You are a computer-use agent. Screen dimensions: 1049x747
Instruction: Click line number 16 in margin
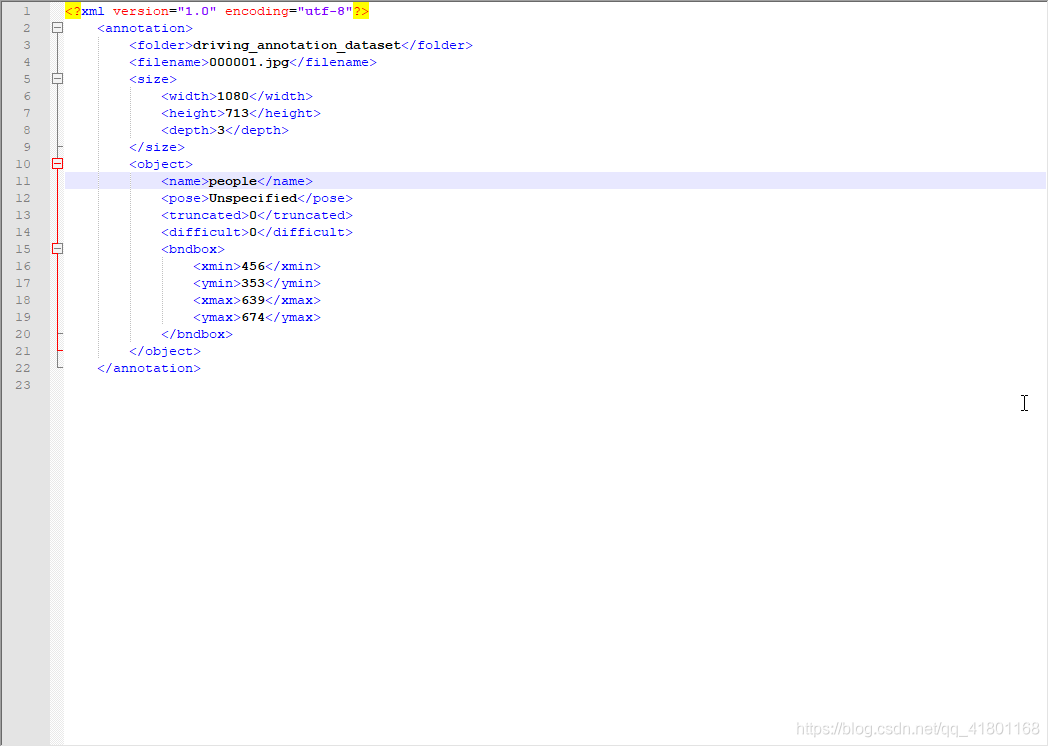point(23,266)
